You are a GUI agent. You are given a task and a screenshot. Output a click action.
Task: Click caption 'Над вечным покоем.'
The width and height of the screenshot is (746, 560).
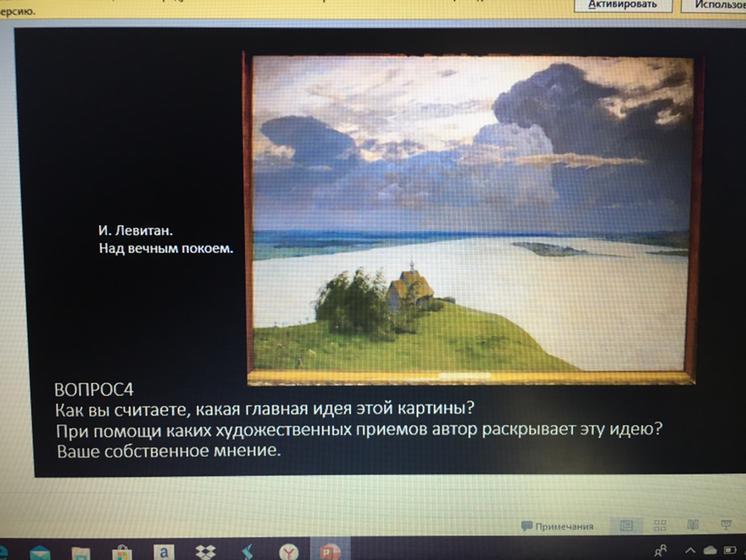click(166, 248)
